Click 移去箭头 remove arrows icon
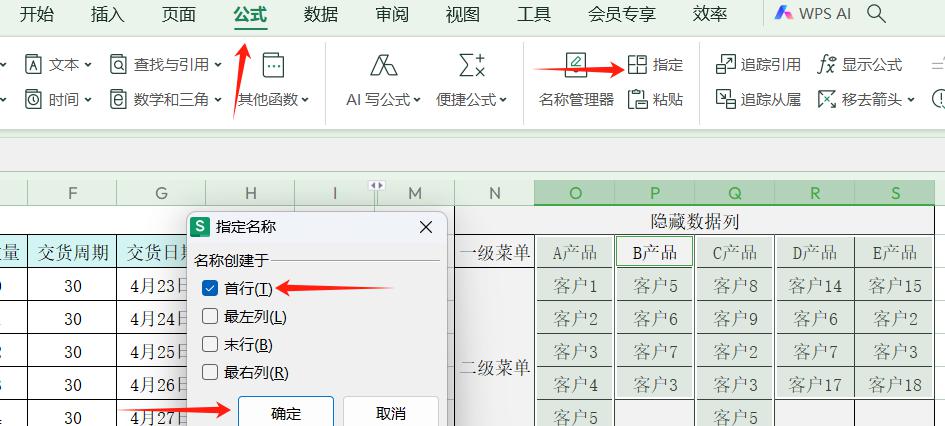The image size is (945, 426). (x=827, y=99)
